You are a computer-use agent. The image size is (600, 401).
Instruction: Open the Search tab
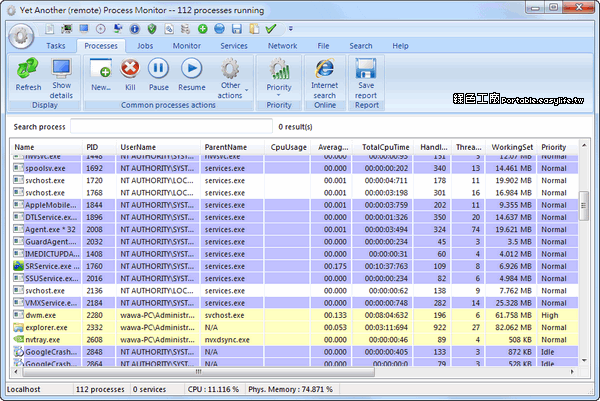(x=360, y=46)
